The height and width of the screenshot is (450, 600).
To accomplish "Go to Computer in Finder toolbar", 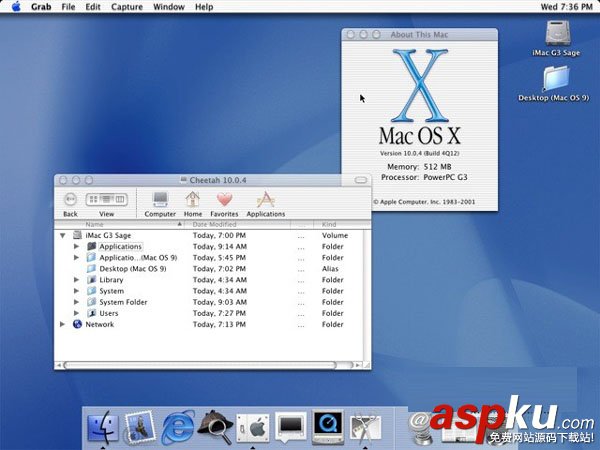I will [x=160, y=204].
